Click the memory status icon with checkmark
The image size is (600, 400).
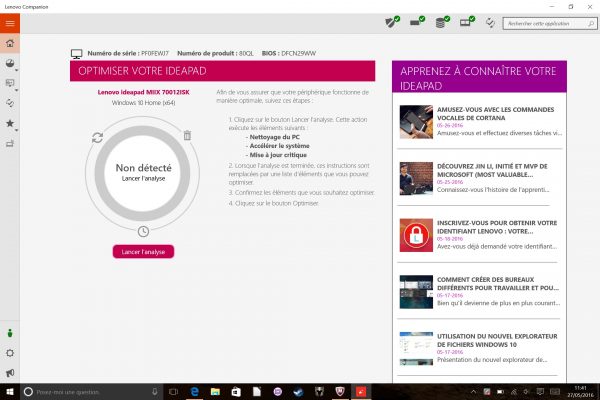point(417,21)
